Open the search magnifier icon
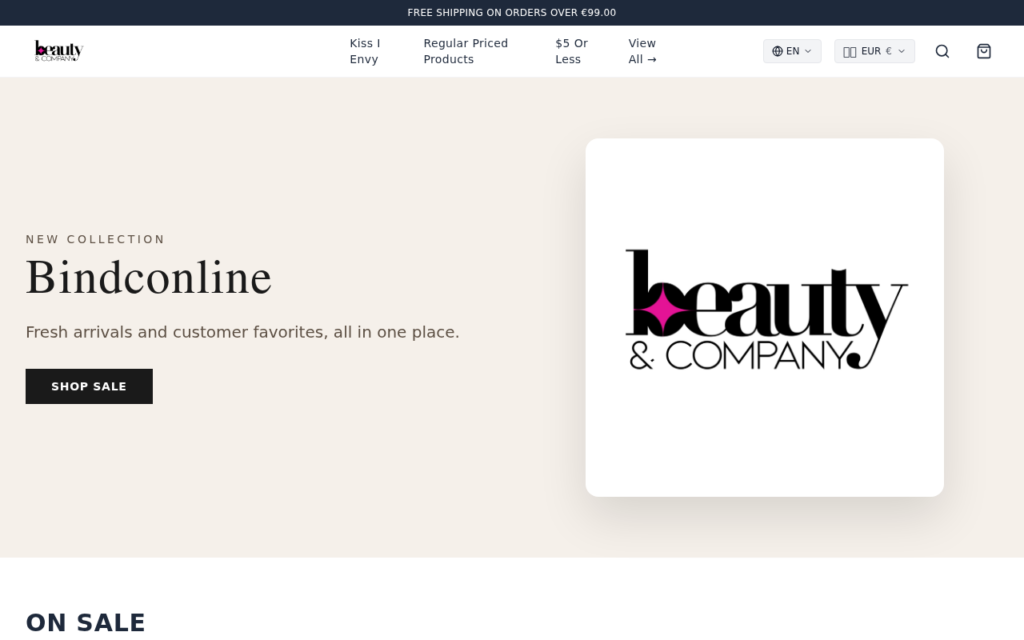Screen dimensions: 1024x640 [x=942, y=52]
